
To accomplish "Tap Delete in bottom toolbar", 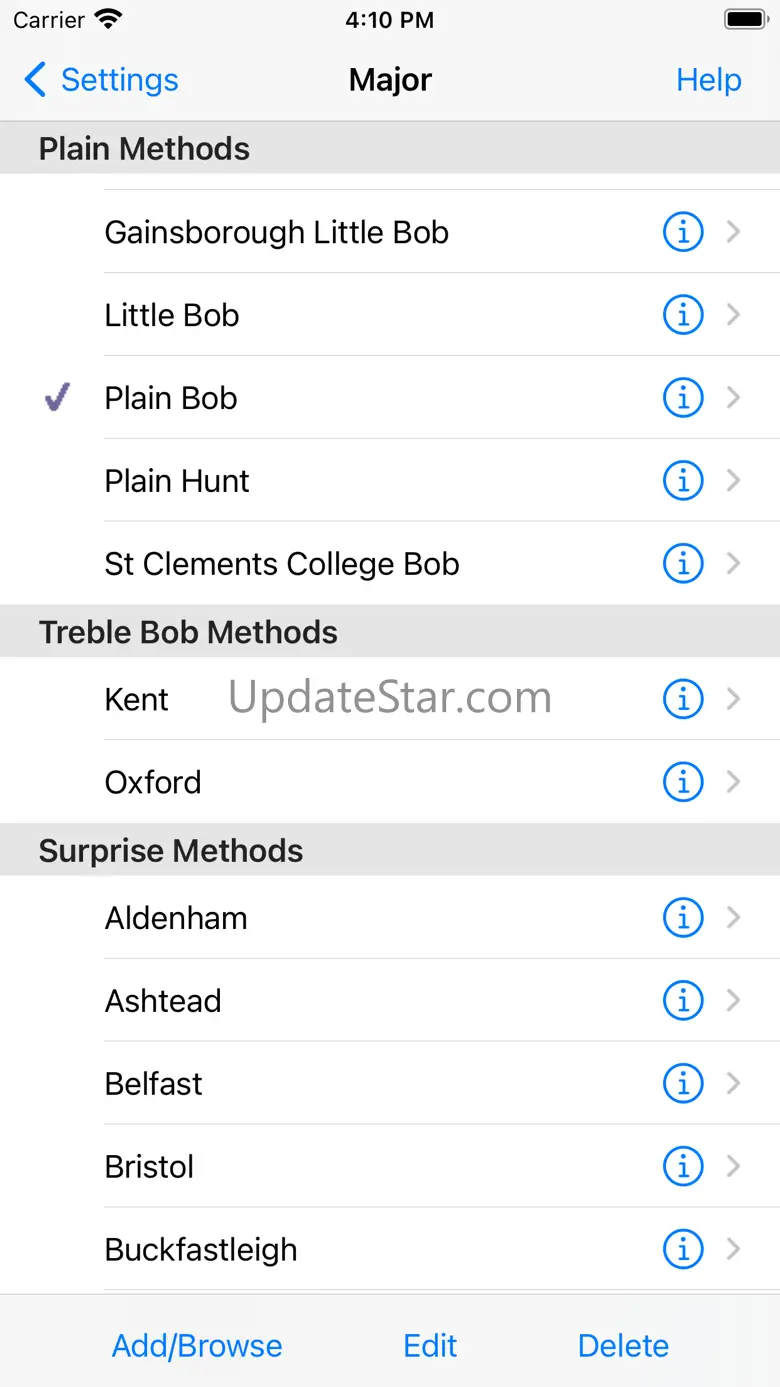I will [623, 1346].
